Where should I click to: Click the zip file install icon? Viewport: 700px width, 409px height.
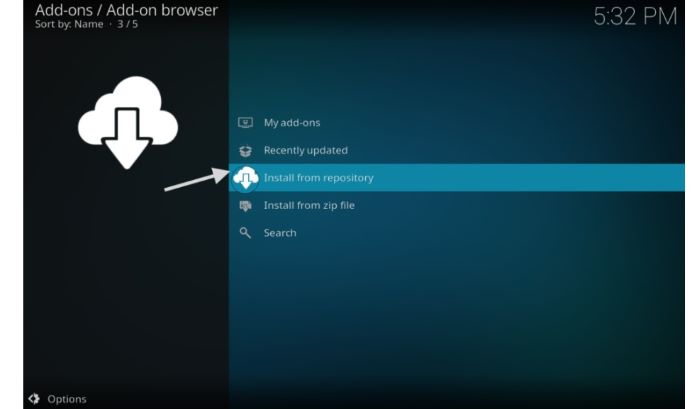coord(245,206)
